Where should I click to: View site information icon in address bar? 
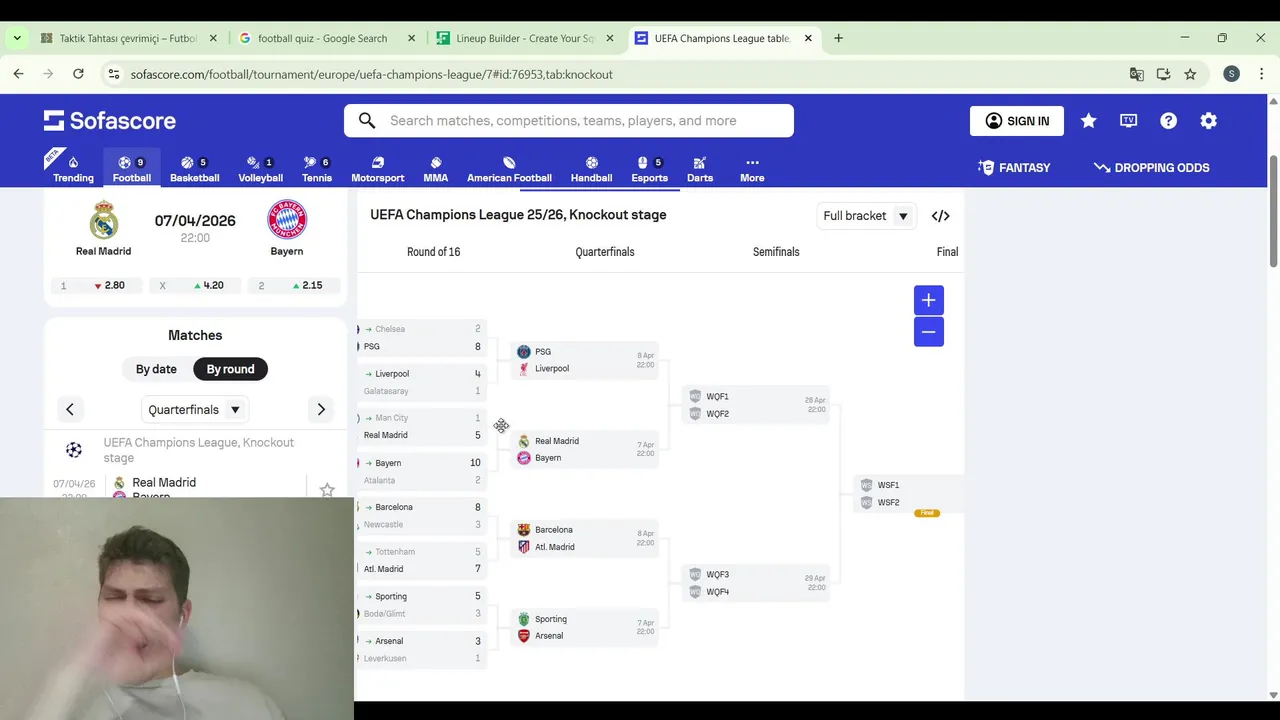click(x=113, y=74)
